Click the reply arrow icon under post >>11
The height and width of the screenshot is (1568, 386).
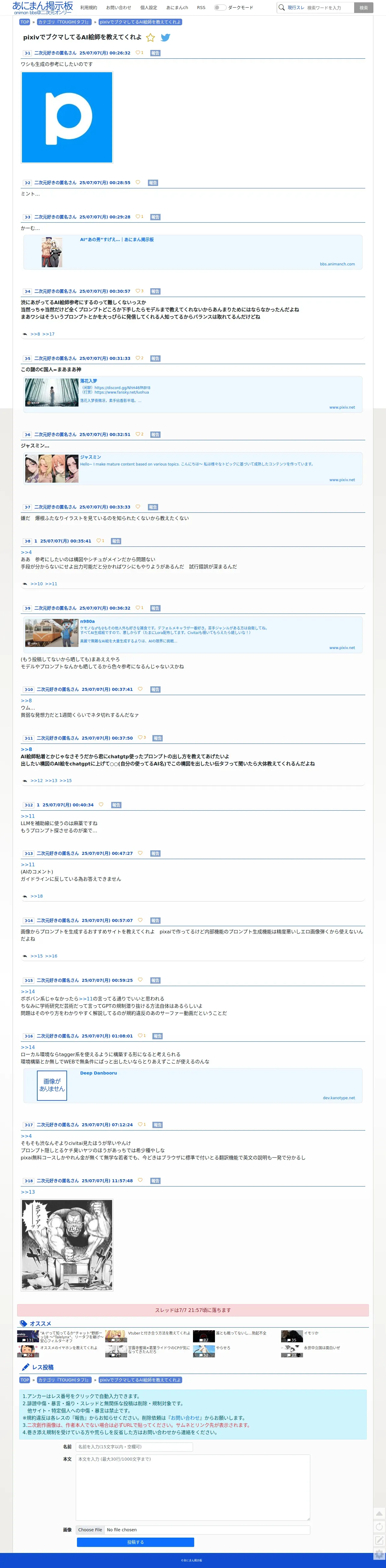[25, 780]
